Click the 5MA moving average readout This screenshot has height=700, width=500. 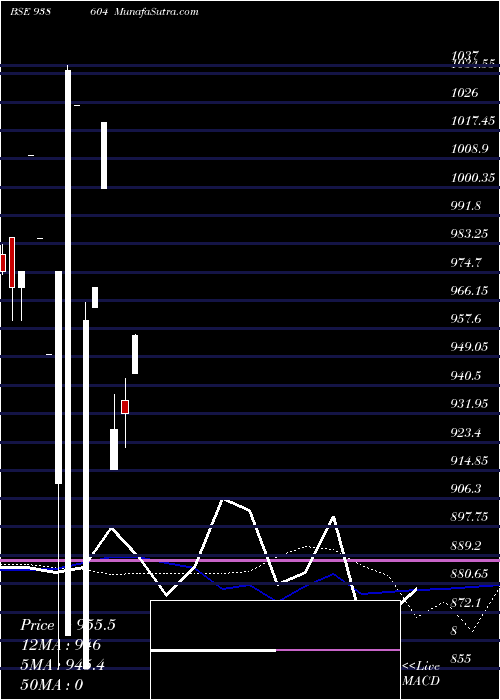click(62, 665)
